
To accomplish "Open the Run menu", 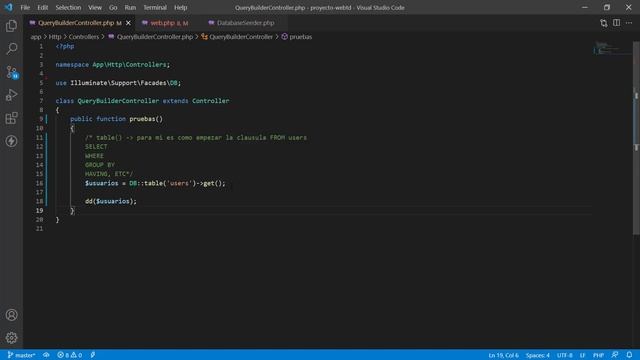I will [x=130, y=7].
